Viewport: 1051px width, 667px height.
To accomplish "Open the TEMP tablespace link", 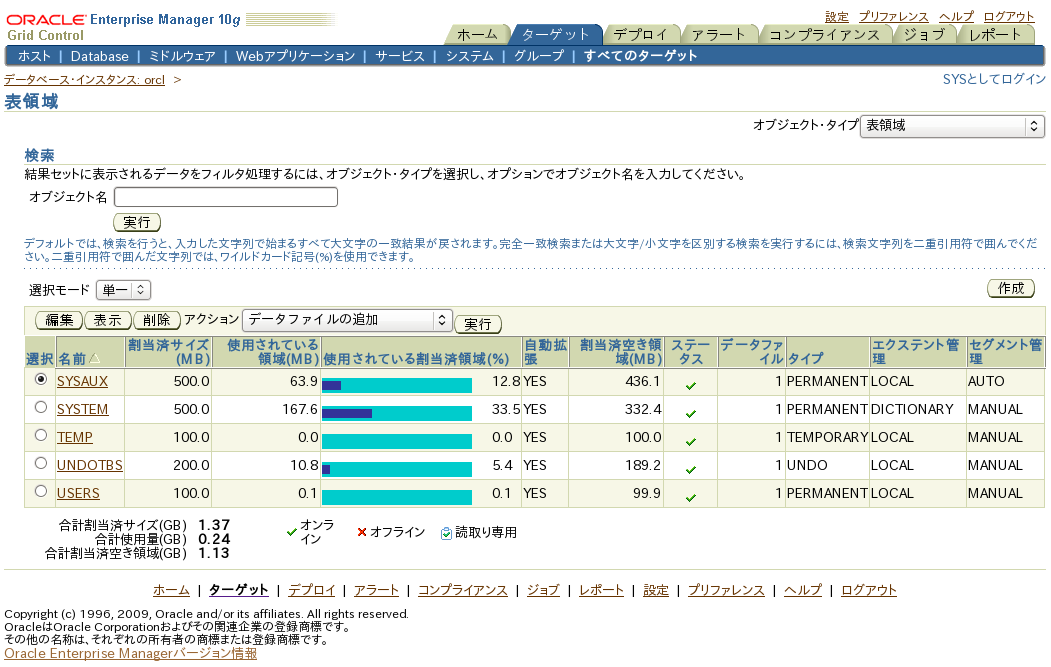I will click(x=74, y=438).
